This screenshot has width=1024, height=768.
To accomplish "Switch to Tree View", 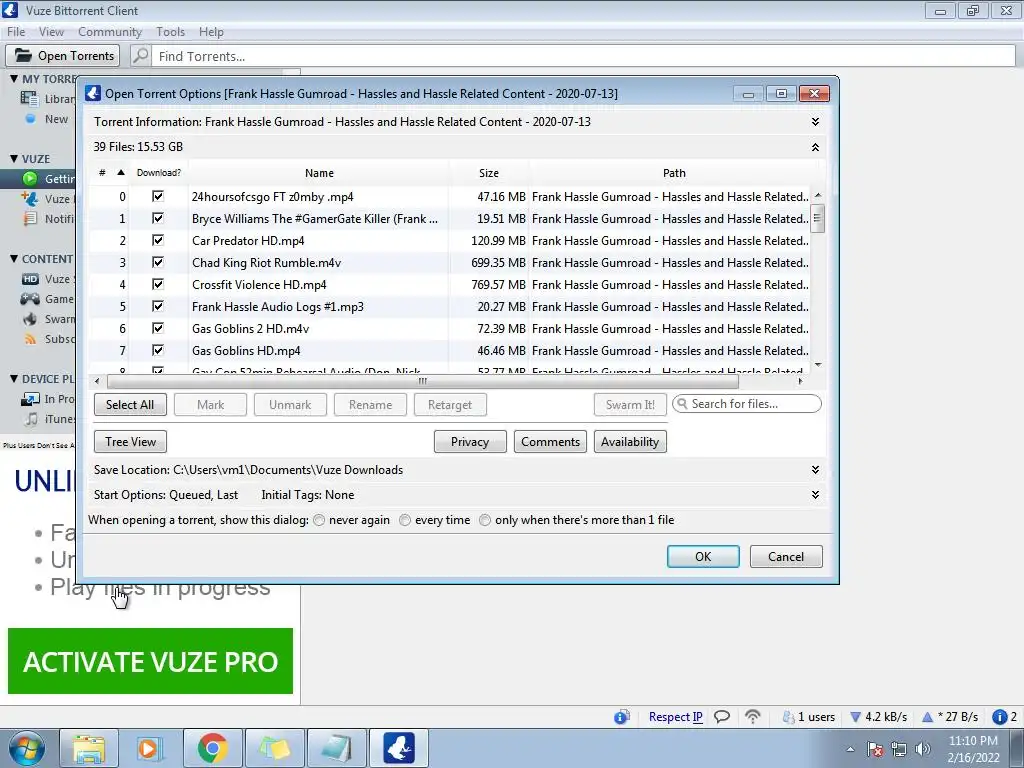I will pos(130,442).
